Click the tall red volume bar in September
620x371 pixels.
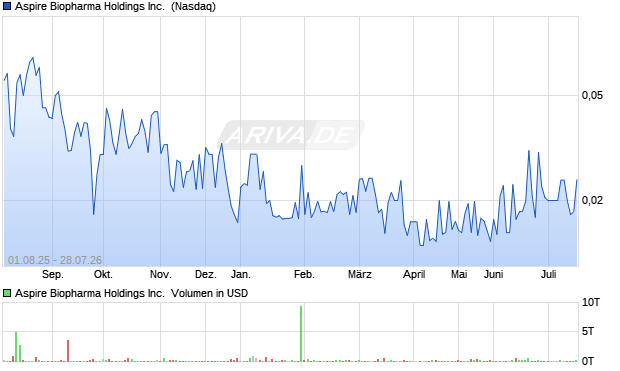click(x=68, y=351)
